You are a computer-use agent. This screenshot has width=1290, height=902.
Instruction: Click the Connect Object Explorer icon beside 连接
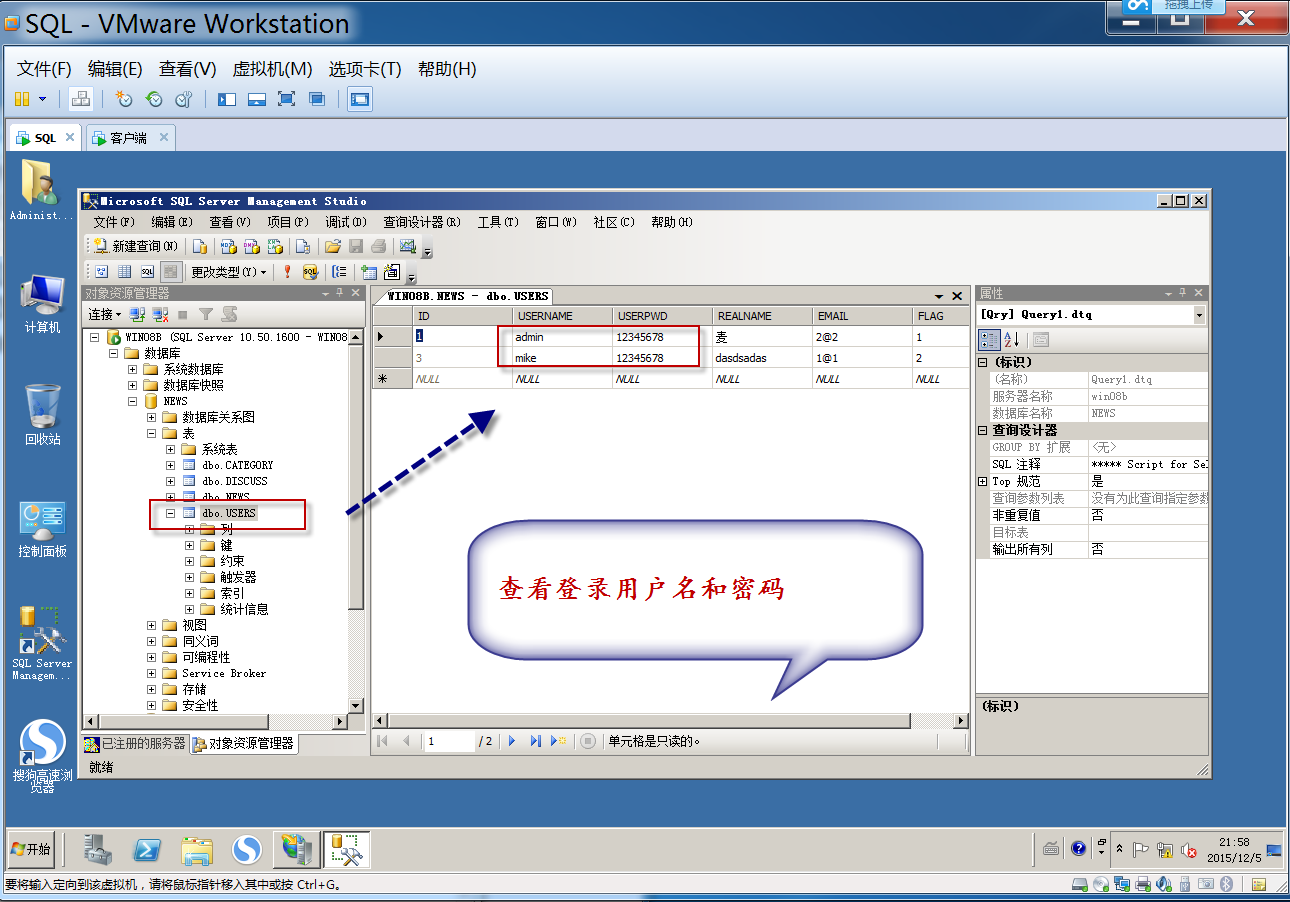point(138,314)
